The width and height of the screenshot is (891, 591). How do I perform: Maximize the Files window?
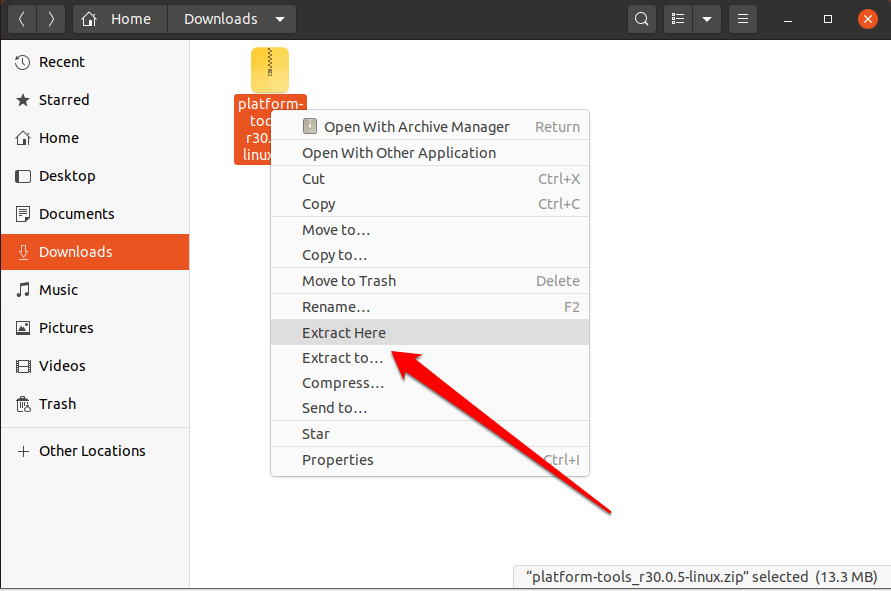[x=828, y=19]
